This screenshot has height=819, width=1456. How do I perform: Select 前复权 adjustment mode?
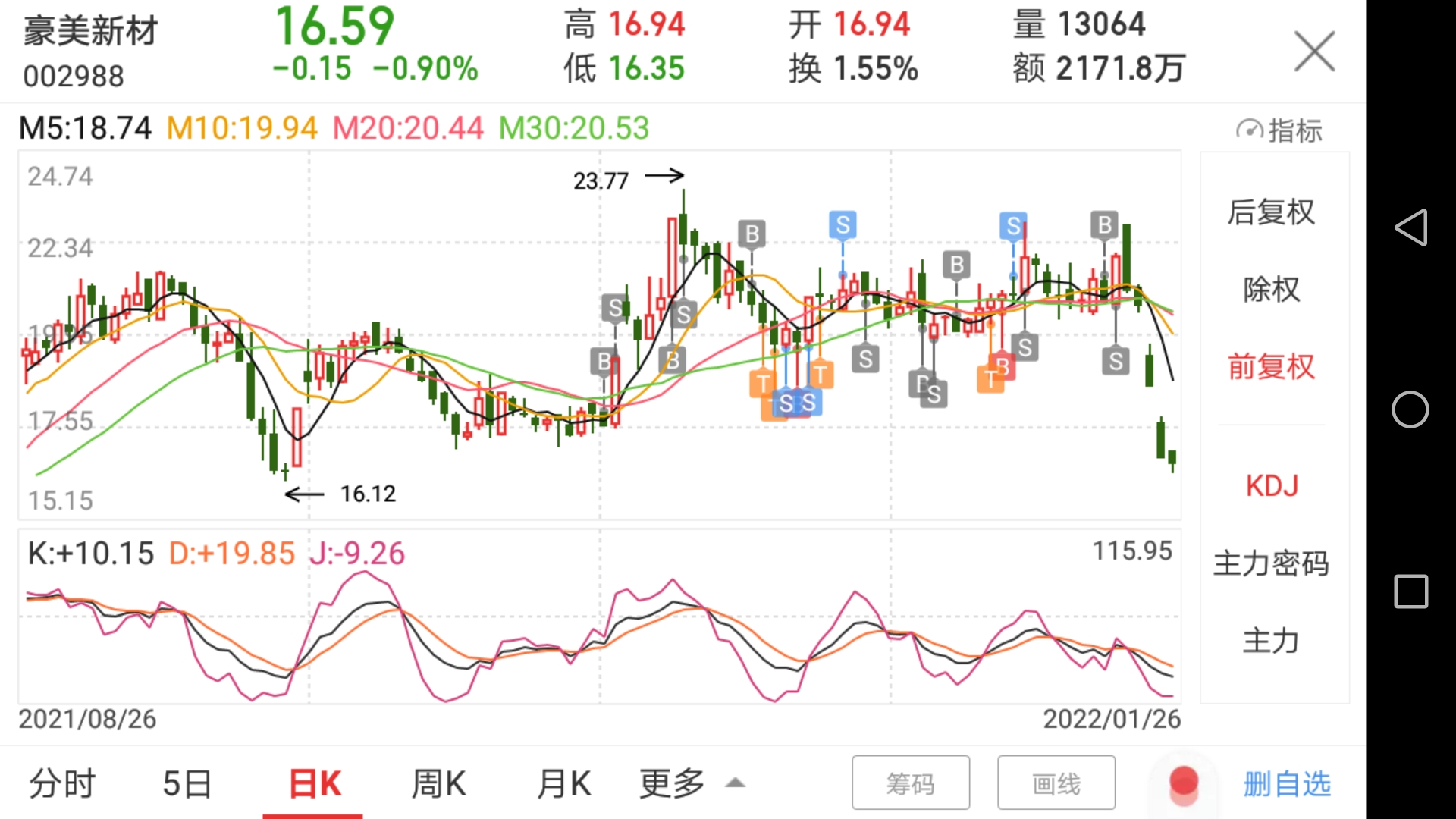click(x=1272, y=367)
